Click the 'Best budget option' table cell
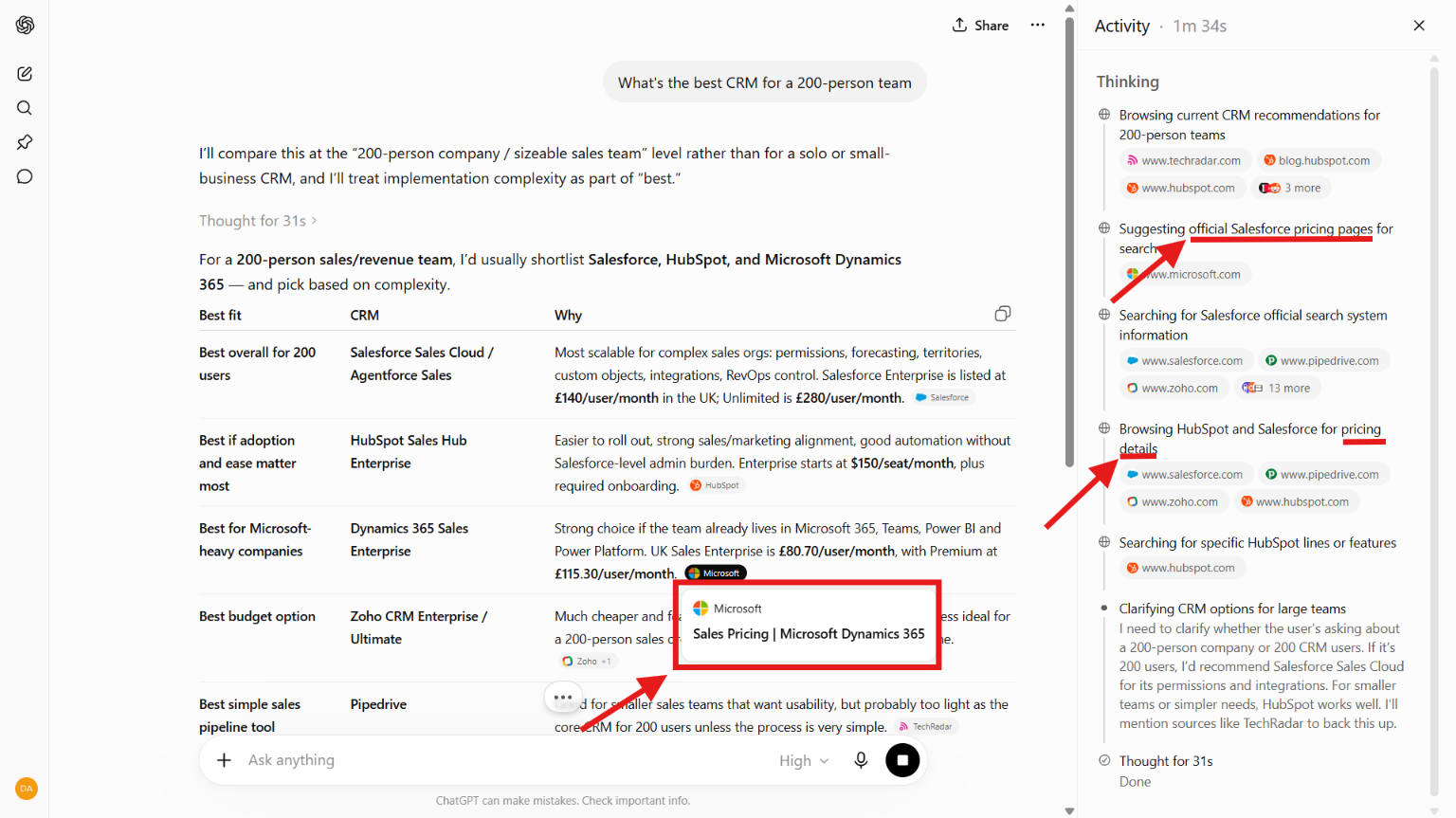1456x818 pixels. (257, 617)
